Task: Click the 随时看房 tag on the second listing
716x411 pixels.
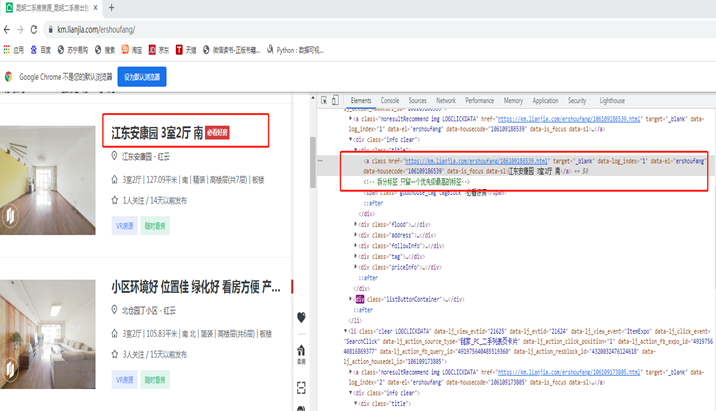Action: [x=155, y=380]
